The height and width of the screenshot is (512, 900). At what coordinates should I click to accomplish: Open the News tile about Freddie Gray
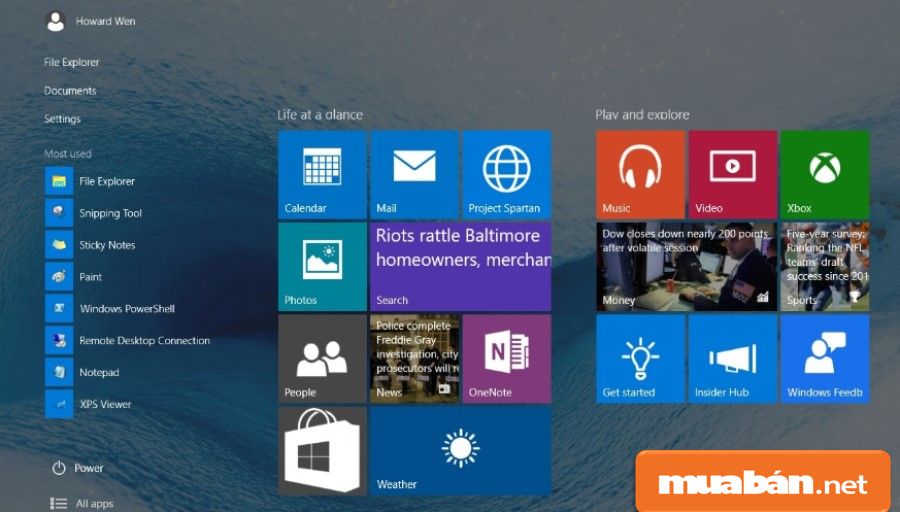point(414,359)
